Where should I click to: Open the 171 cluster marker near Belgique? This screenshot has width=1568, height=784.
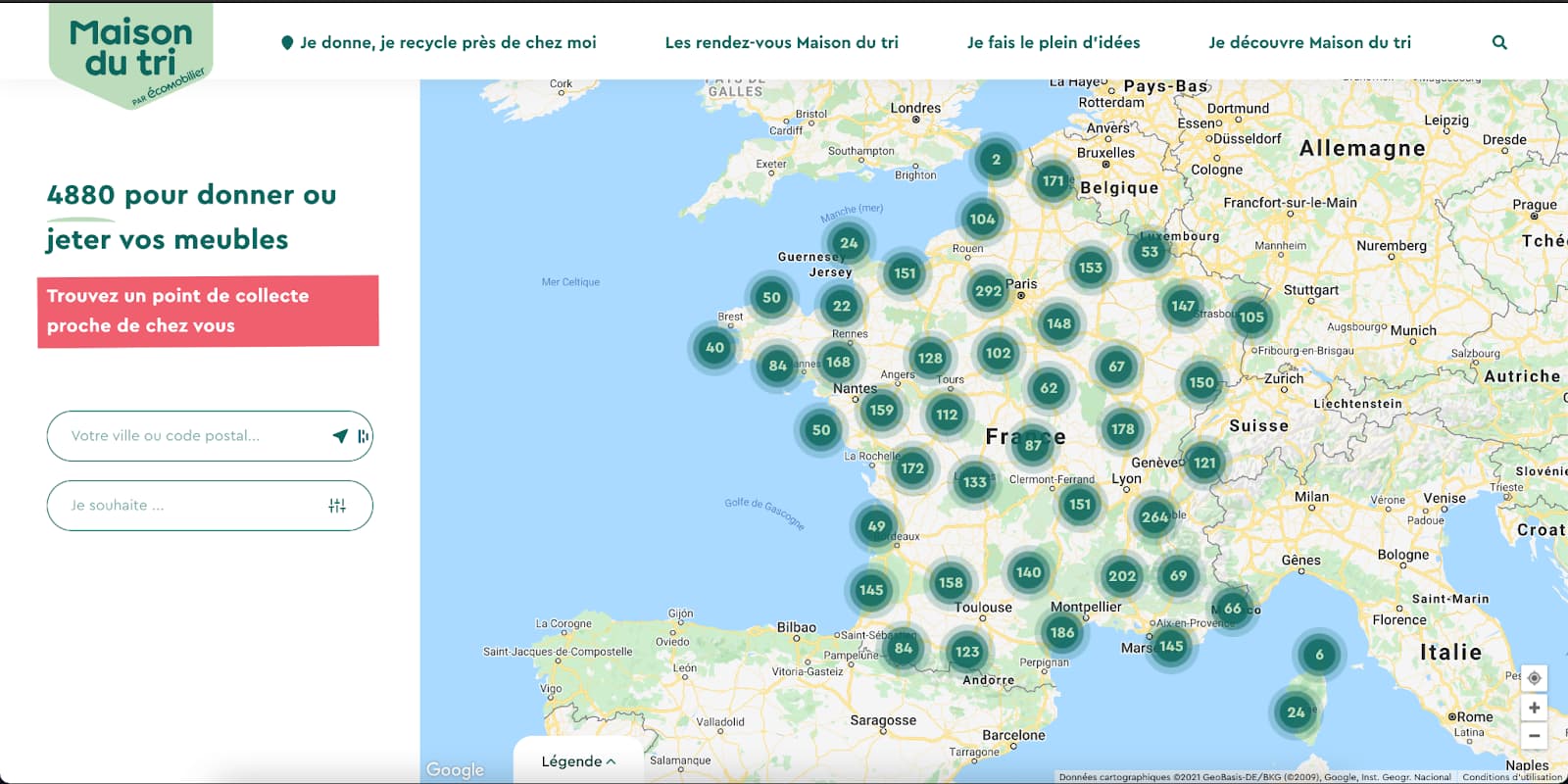1053,181
